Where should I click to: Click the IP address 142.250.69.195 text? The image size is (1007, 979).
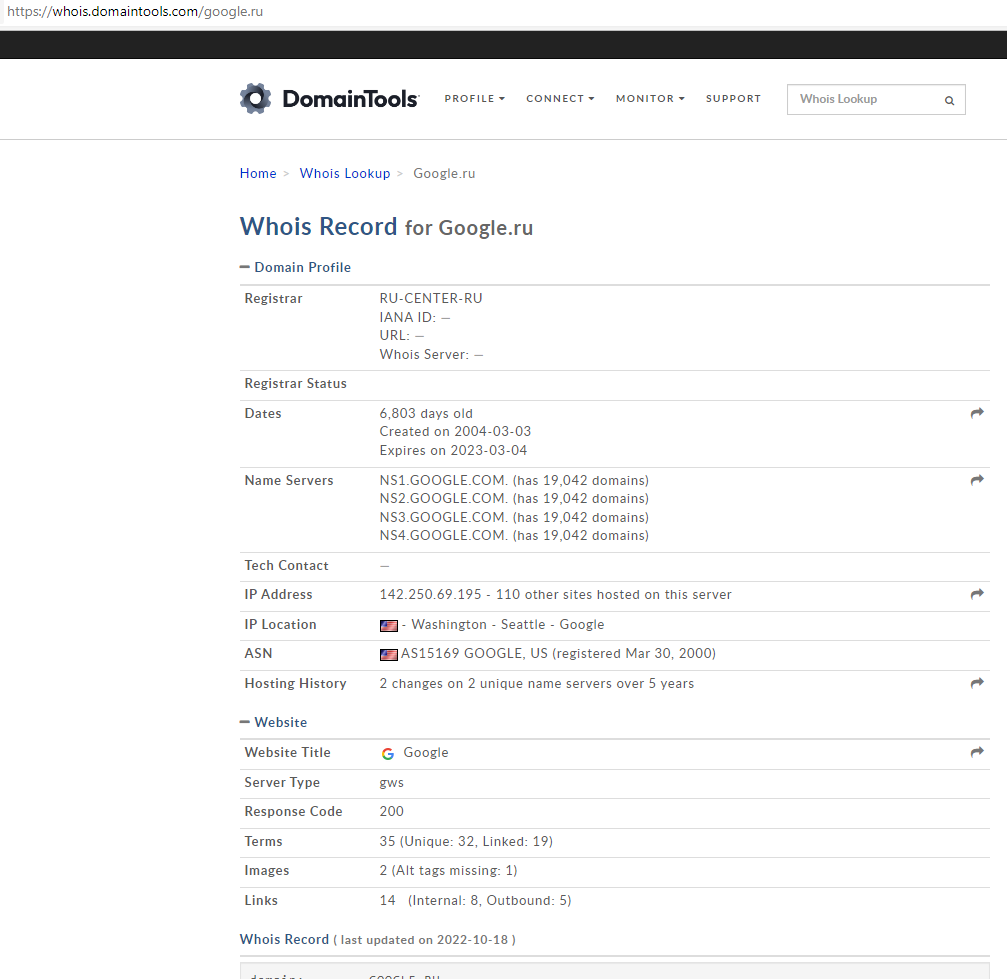[430, 595]
